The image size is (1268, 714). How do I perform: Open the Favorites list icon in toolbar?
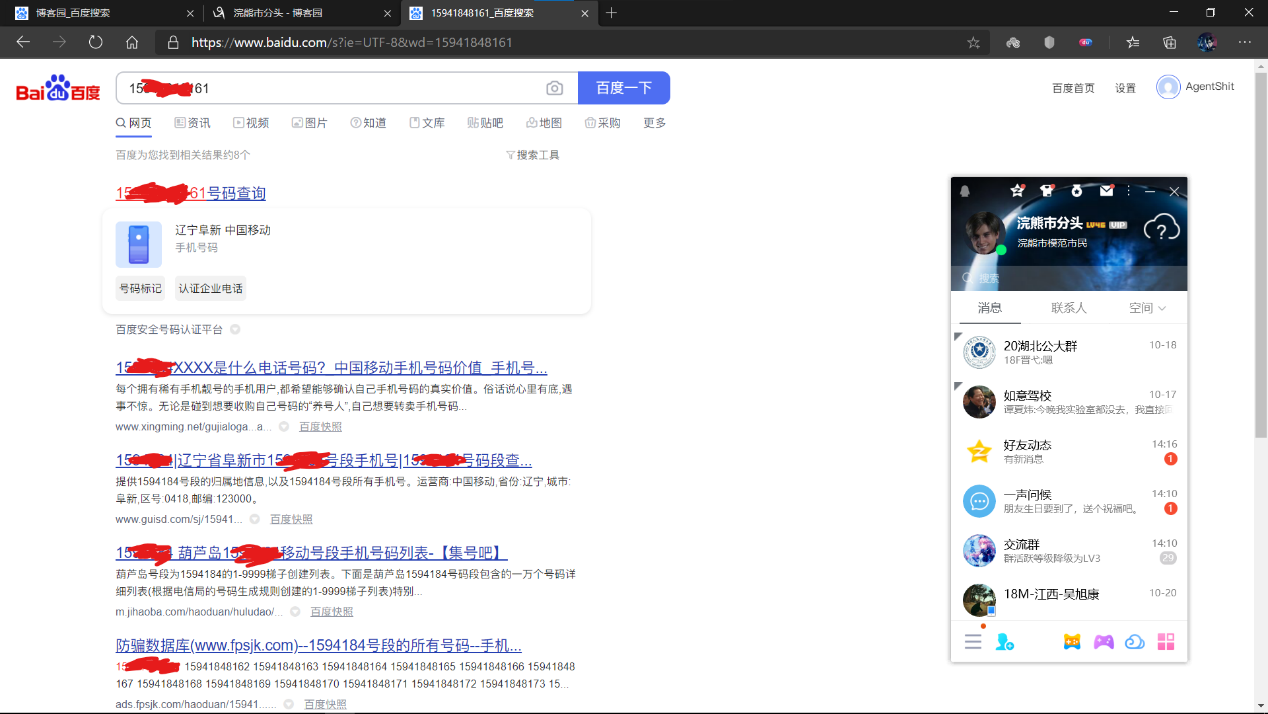[x=1132, y=43]
